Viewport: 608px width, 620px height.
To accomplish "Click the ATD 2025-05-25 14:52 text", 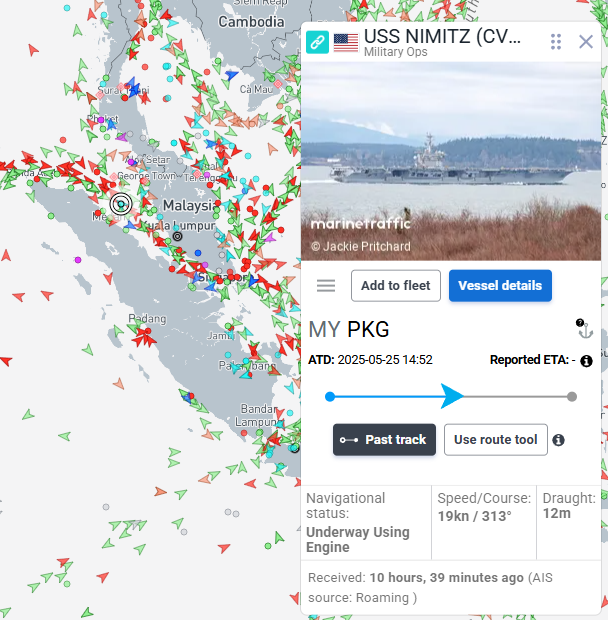I will (370, 360).
